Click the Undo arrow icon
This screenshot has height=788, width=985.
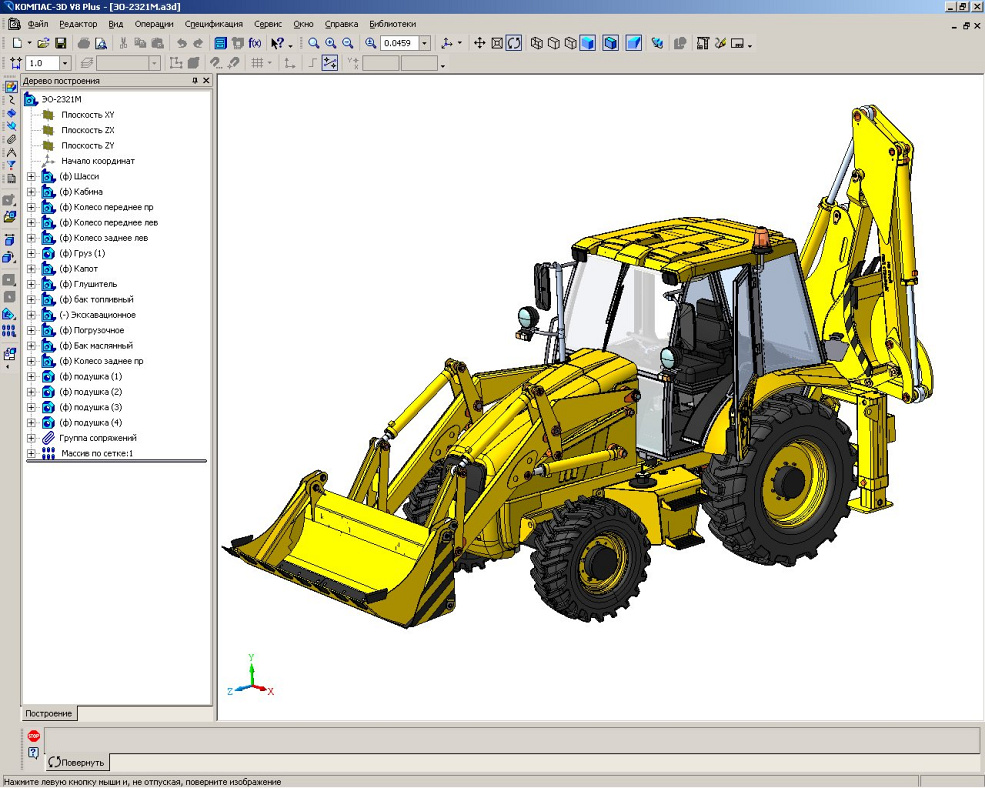(x=181, y=43)
